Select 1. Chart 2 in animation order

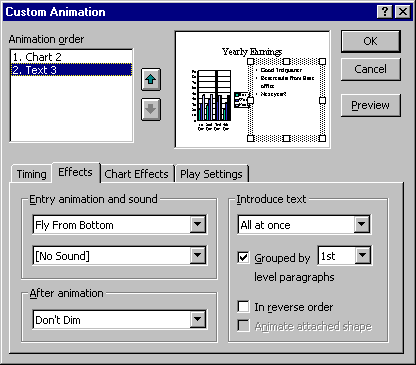coord(71,57)
